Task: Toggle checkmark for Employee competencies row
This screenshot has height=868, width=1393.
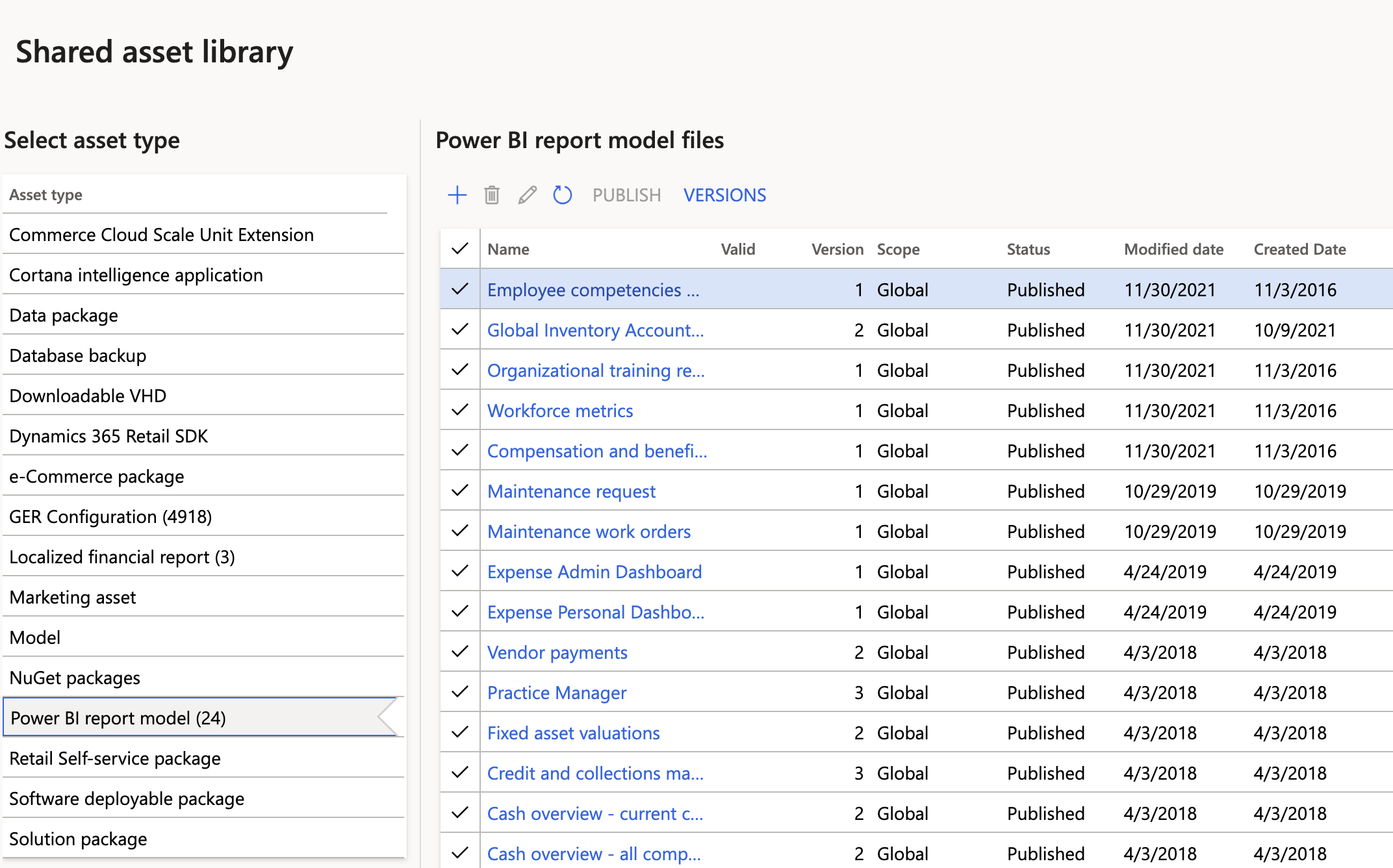Action: pos(460,289)
